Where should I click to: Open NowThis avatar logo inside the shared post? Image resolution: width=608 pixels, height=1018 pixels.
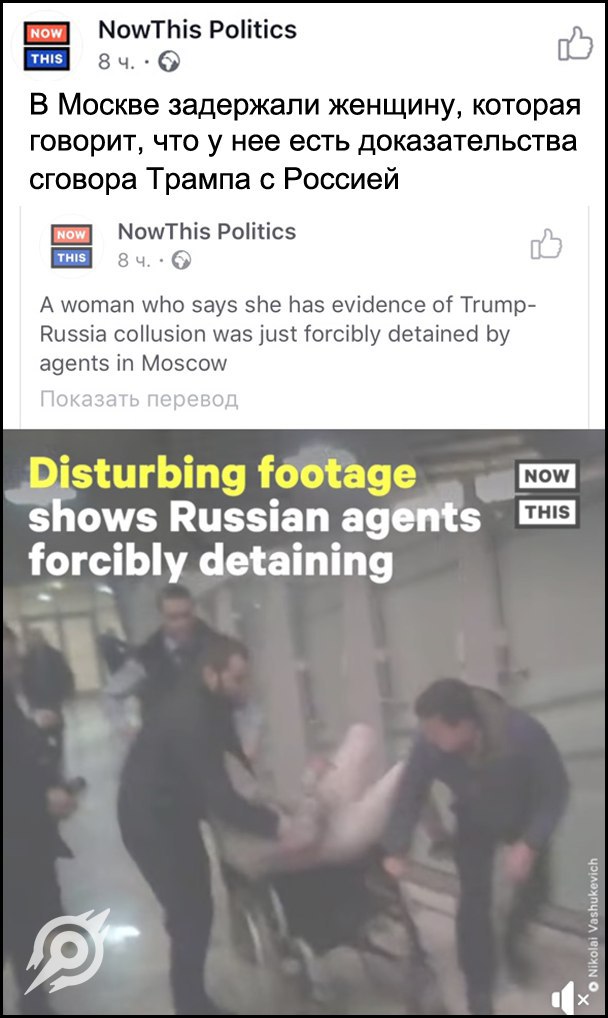click(71, 246)
